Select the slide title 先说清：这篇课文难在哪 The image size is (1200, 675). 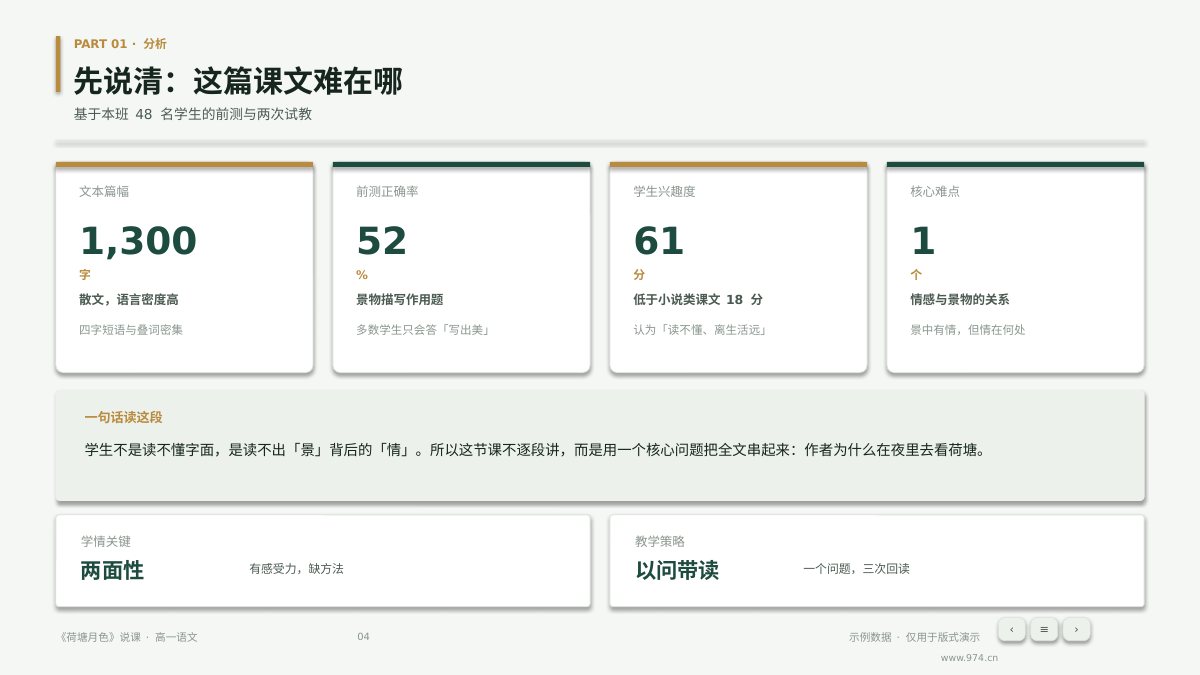[238, 81]
